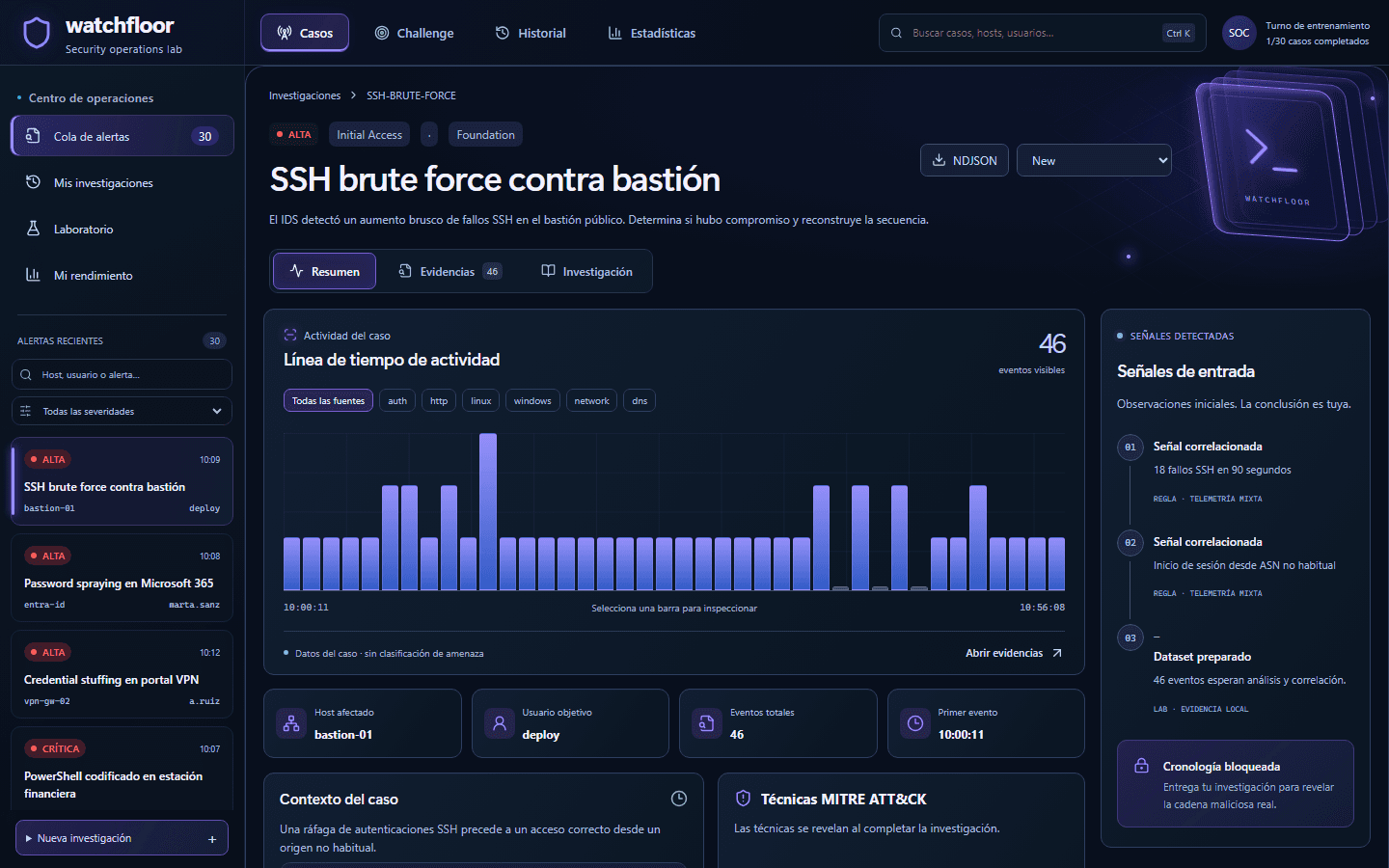Open the Resumen tab
Viewport: 1389px width, 868px height.
[x=324, y=271]
